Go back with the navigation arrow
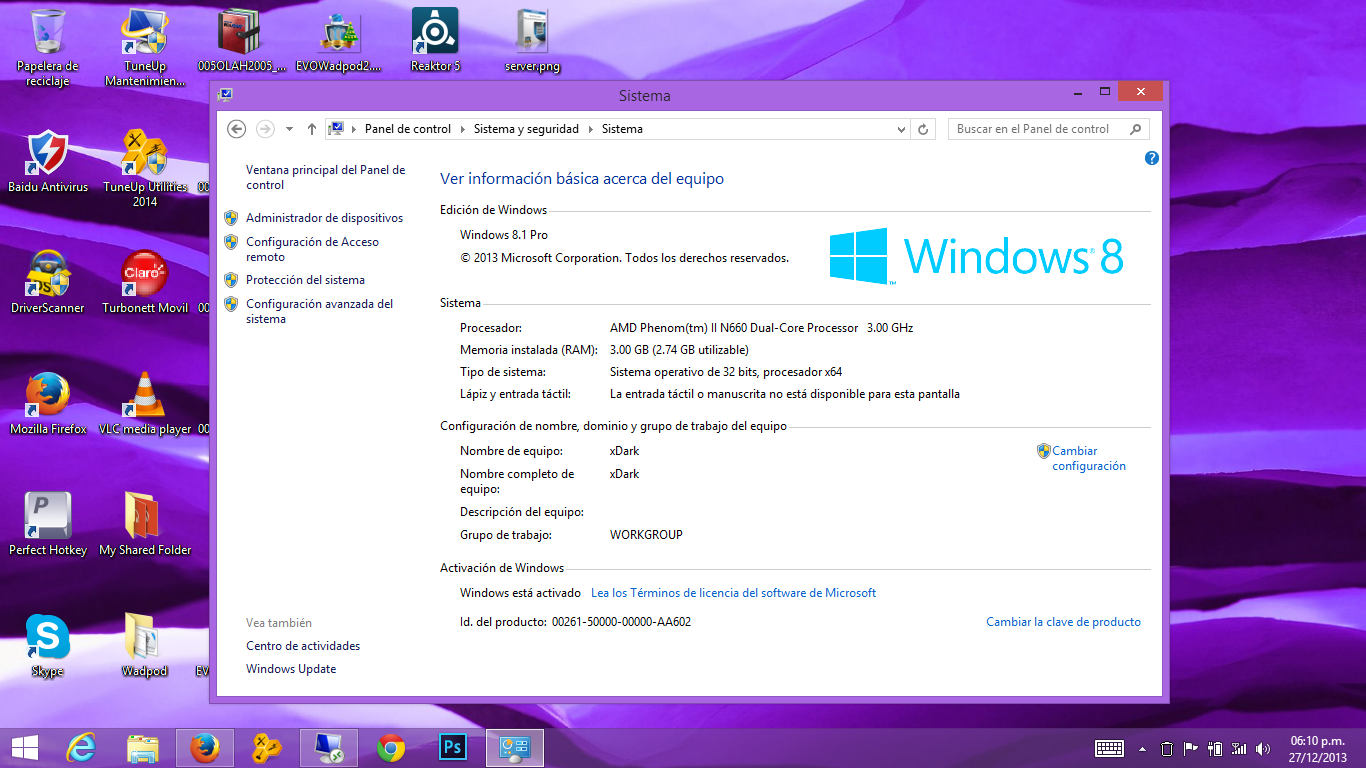1366x768 pixels. [237, 129]
